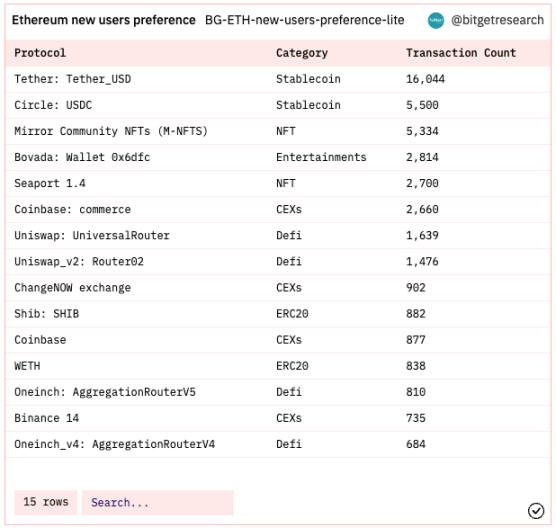Screen dimensions: 556x528
Task: Click the 882 transaction count value
Action: [416, 314]
